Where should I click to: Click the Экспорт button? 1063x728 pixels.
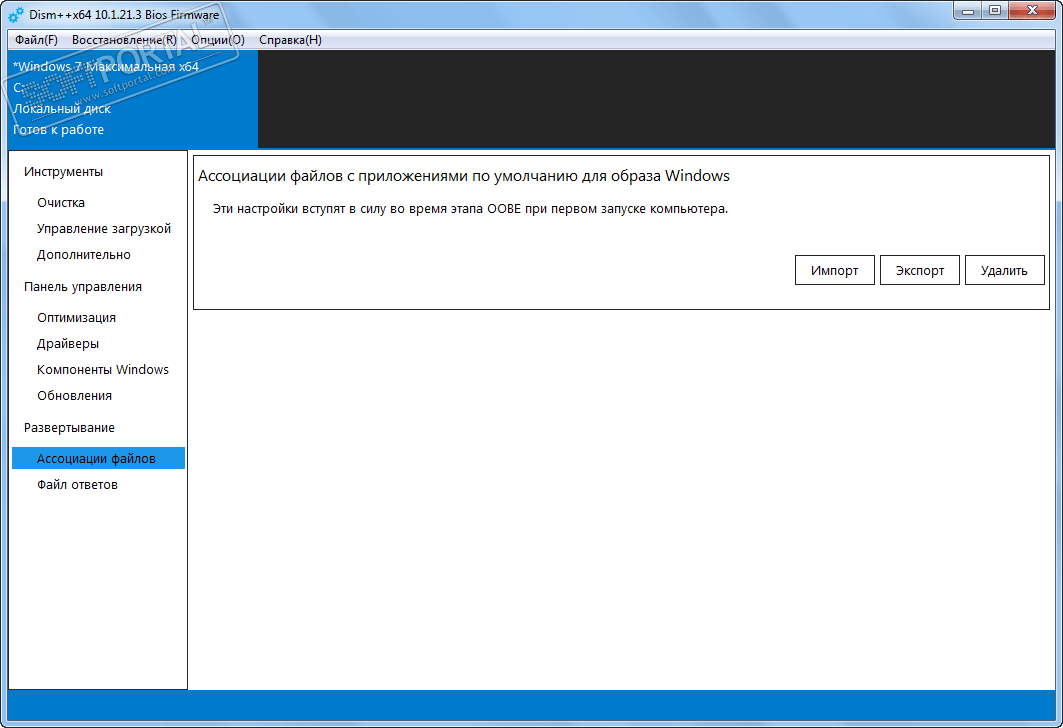919,270
